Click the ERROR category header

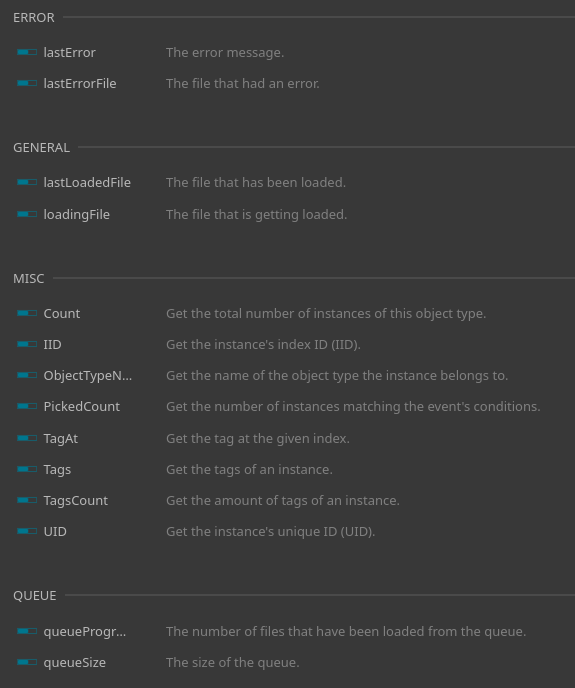coord(34,18)
